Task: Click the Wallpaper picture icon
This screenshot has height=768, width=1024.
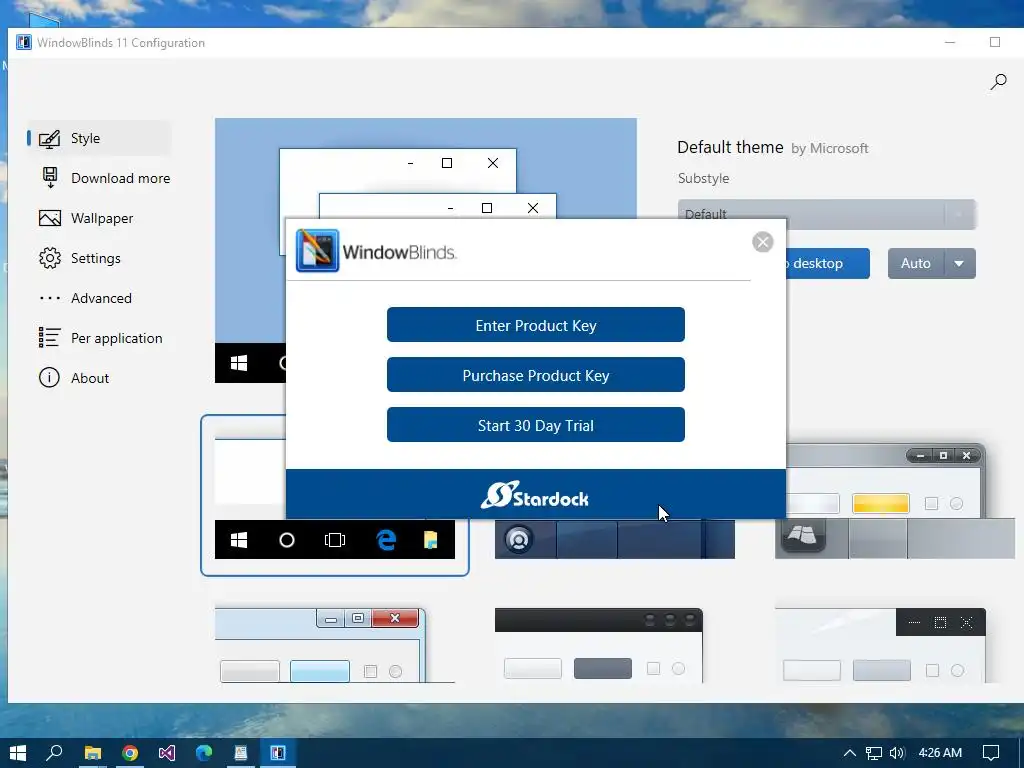Action: [x=50, y=218]
